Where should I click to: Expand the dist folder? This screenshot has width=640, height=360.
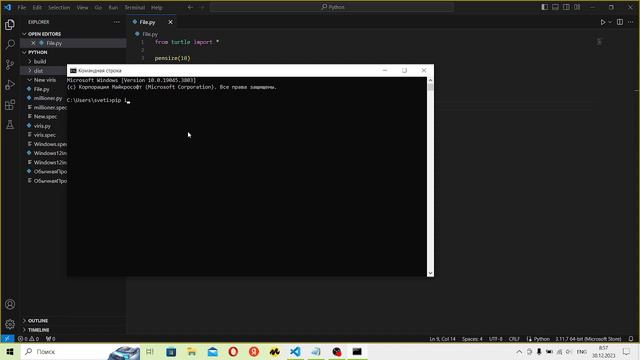(x=38, y=71)
